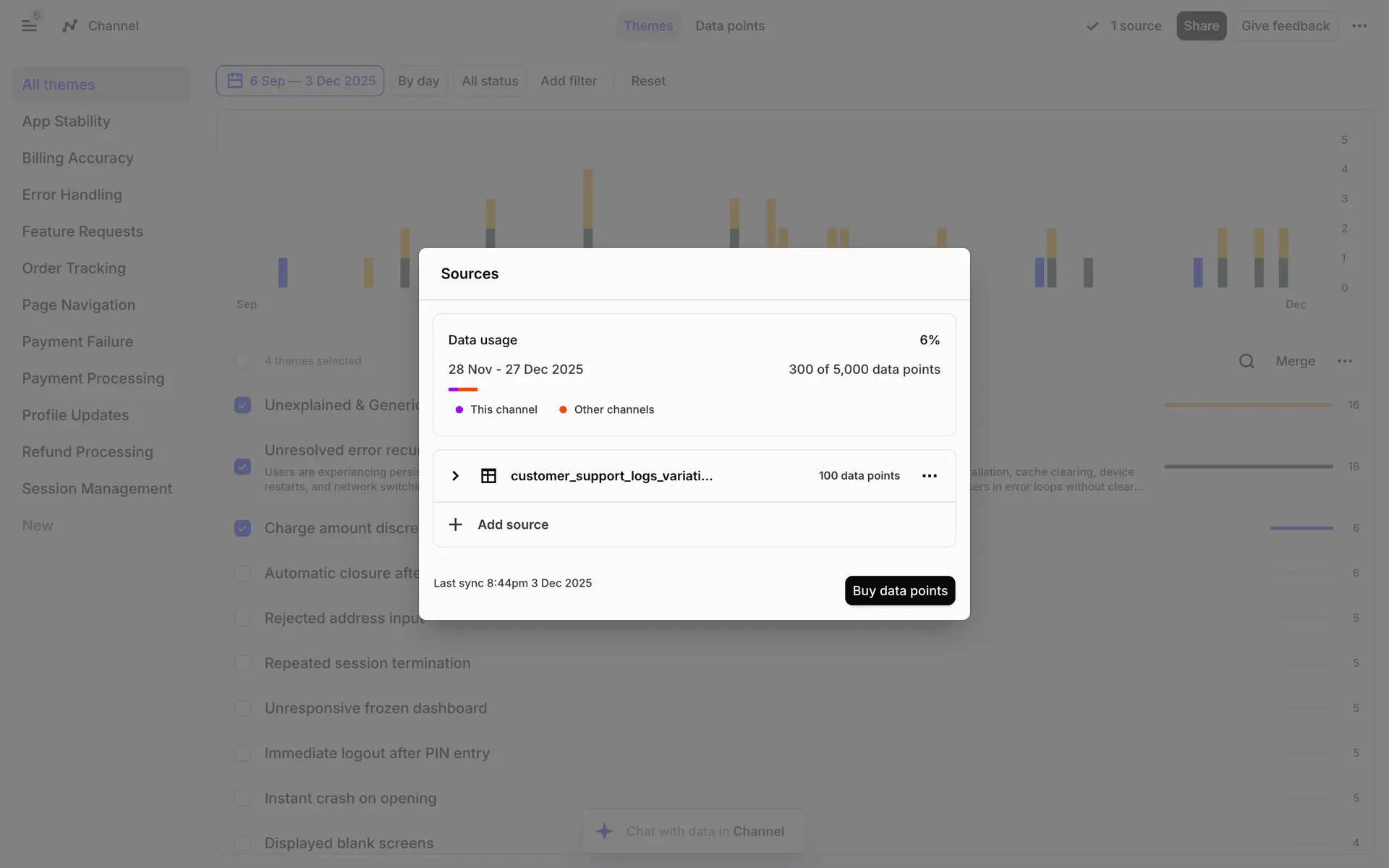Open the hamburger menu icon

coord(29,26)
